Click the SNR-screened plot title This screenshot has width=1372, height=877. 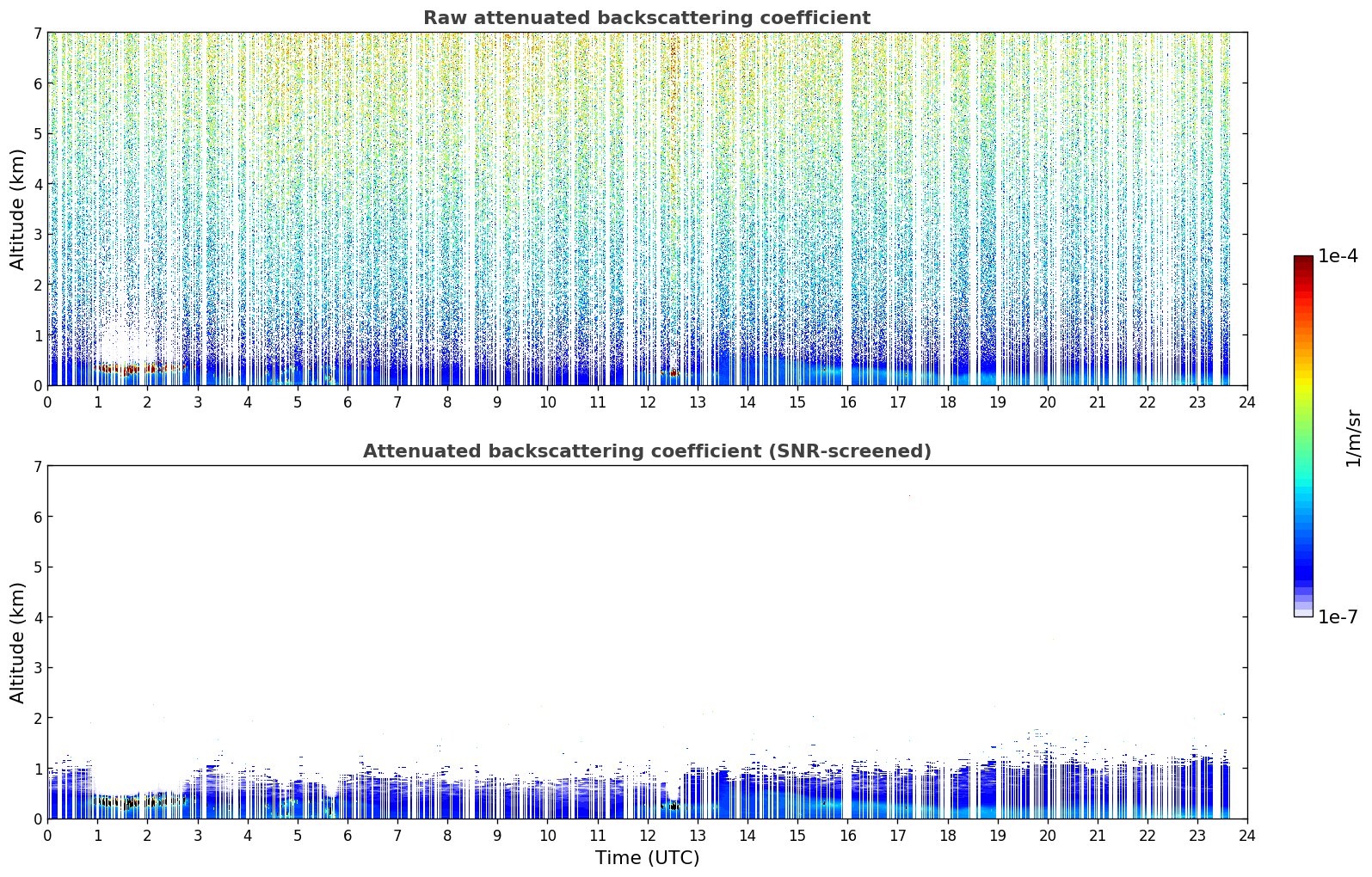tap(647, 451)
